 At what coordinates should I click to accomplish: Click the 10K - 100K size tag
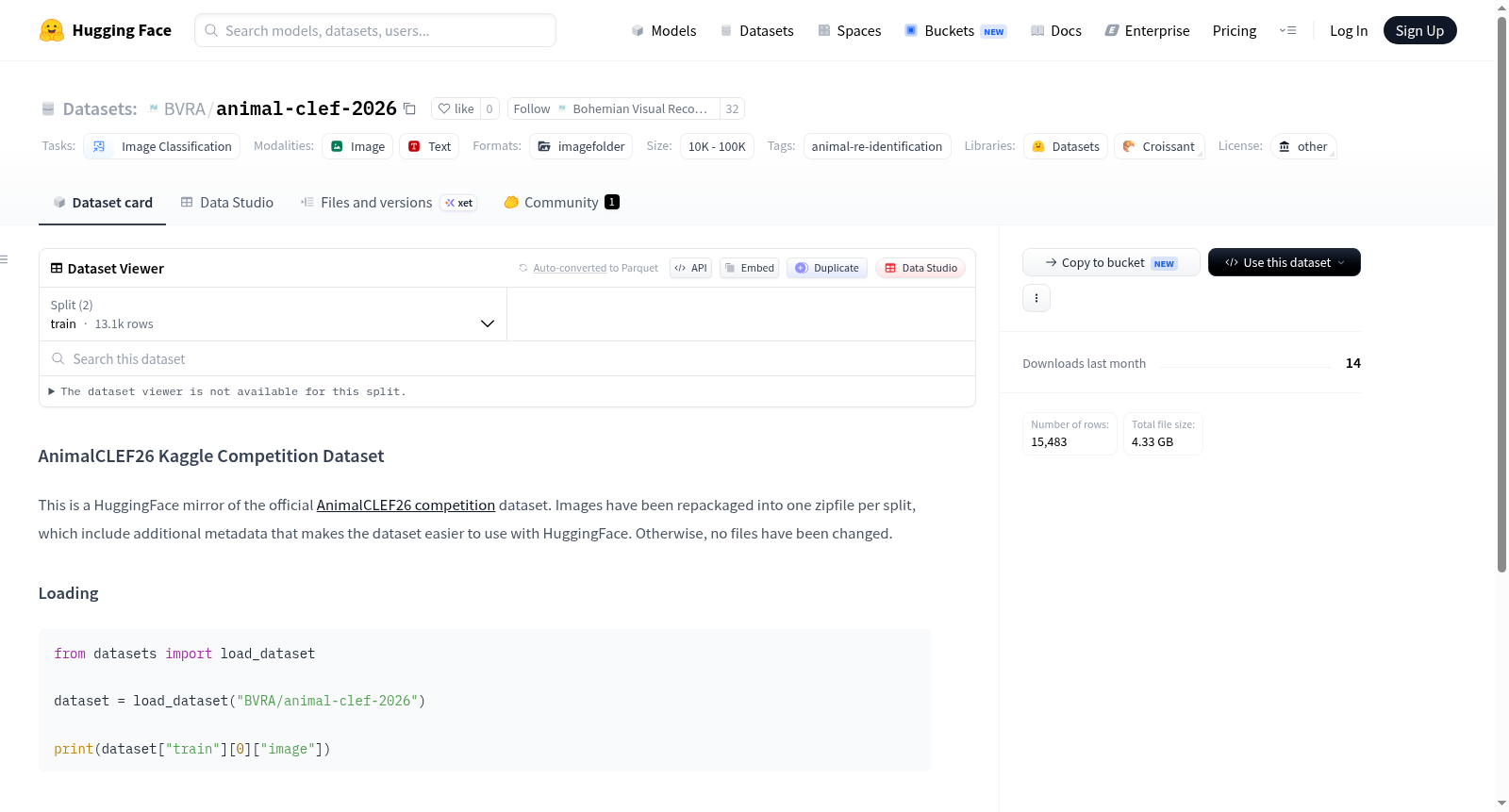(x=717, y=146)
